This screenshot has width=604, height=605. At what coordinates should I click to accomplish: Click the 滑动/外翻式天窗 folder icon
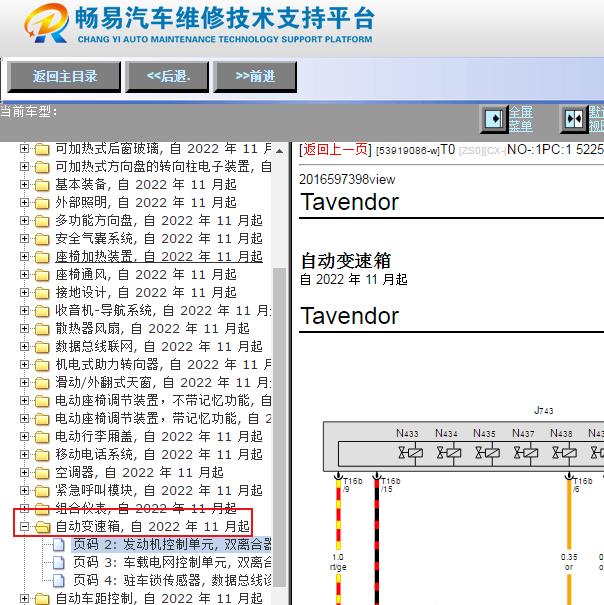(x=42, y=383)
